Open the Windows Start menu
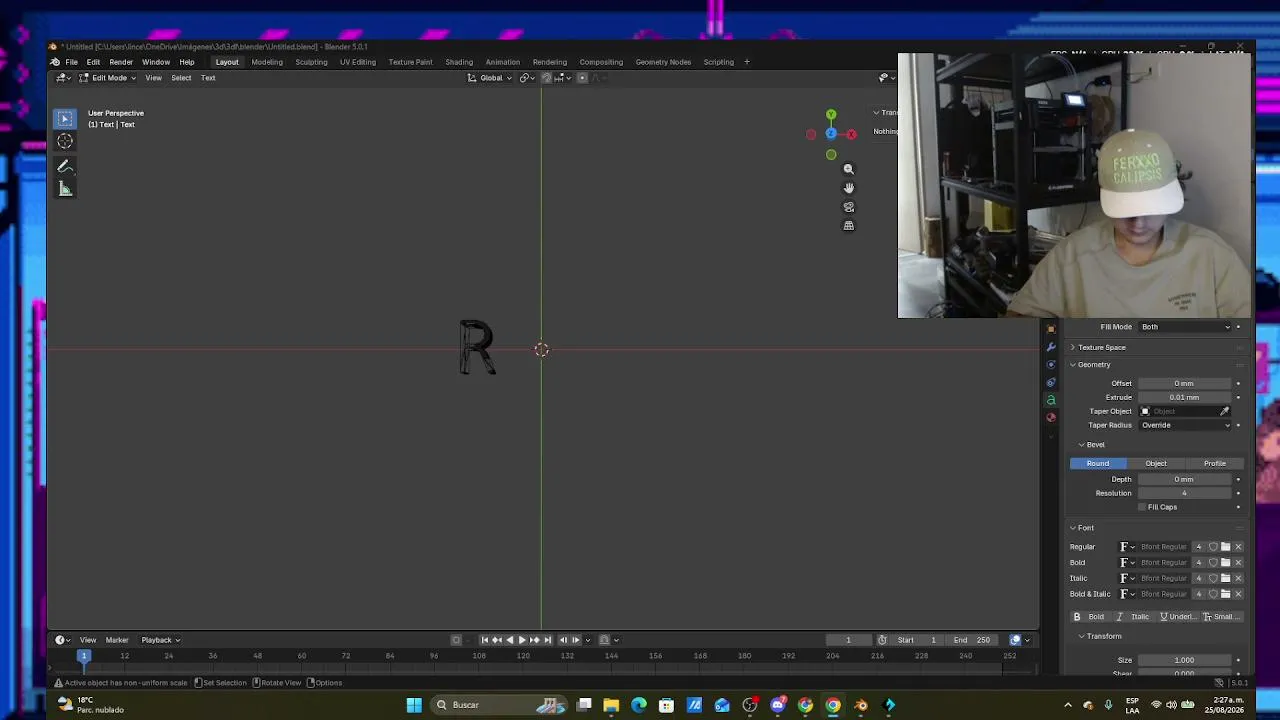Screen dimensions: 1280x720 (414, 705)
